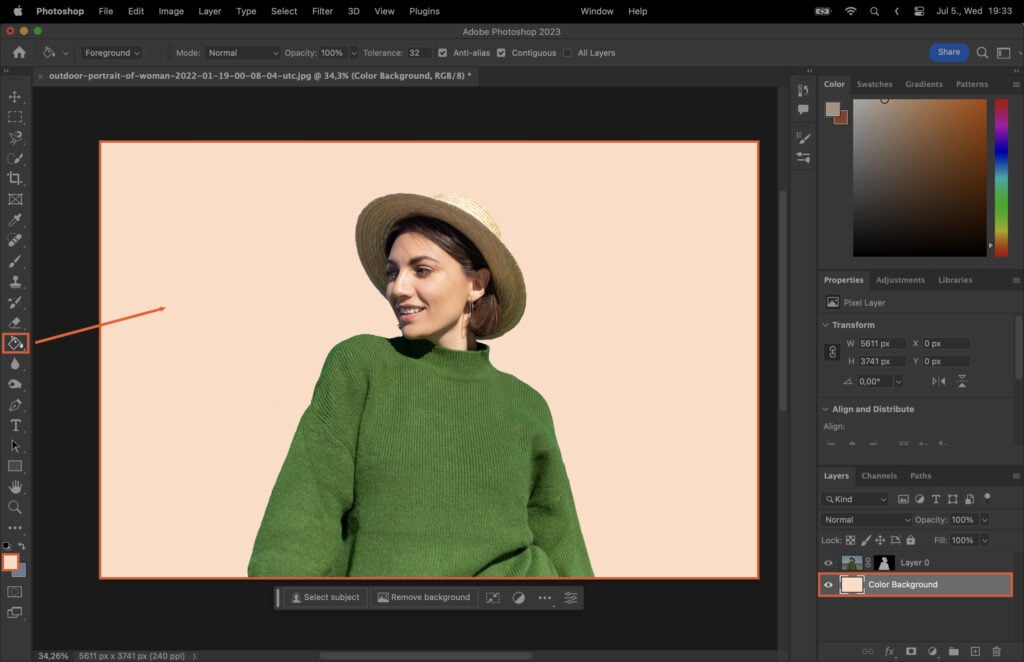Click the Share button

(x=948, y=51)
